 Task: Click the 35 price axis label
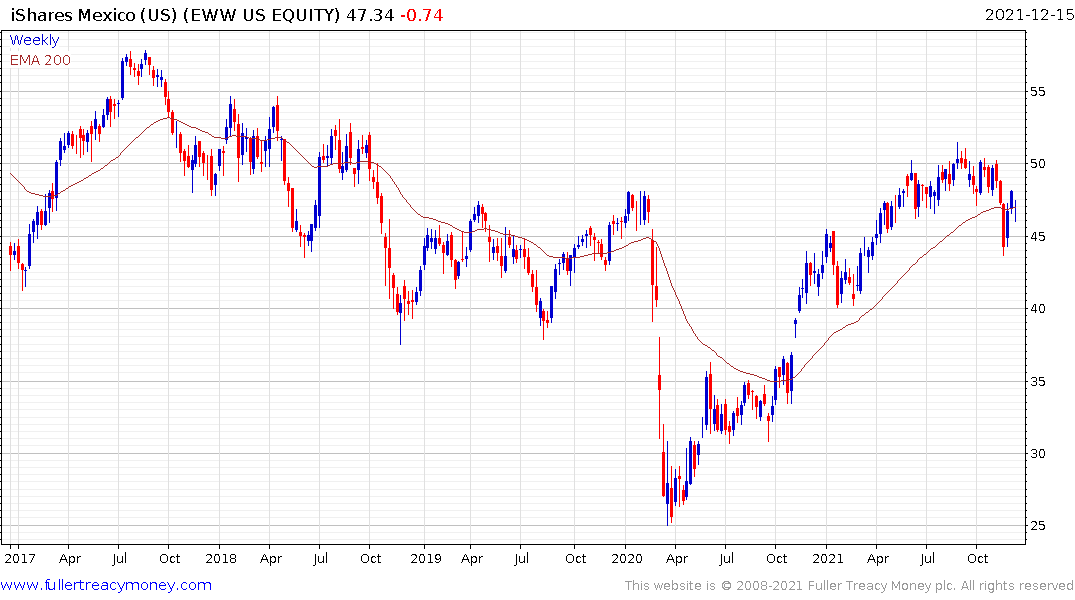pos(1038,381)
